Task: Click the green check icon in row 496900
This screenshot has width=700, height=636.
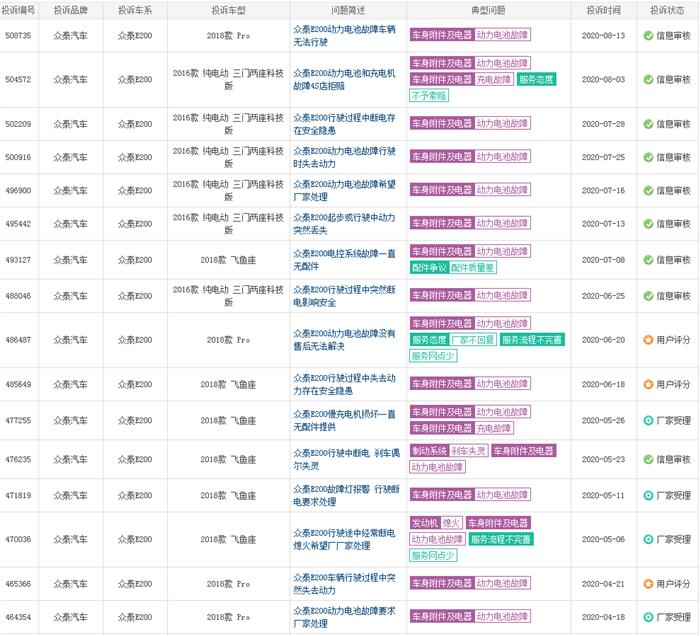Action: [x=648, y=191]
